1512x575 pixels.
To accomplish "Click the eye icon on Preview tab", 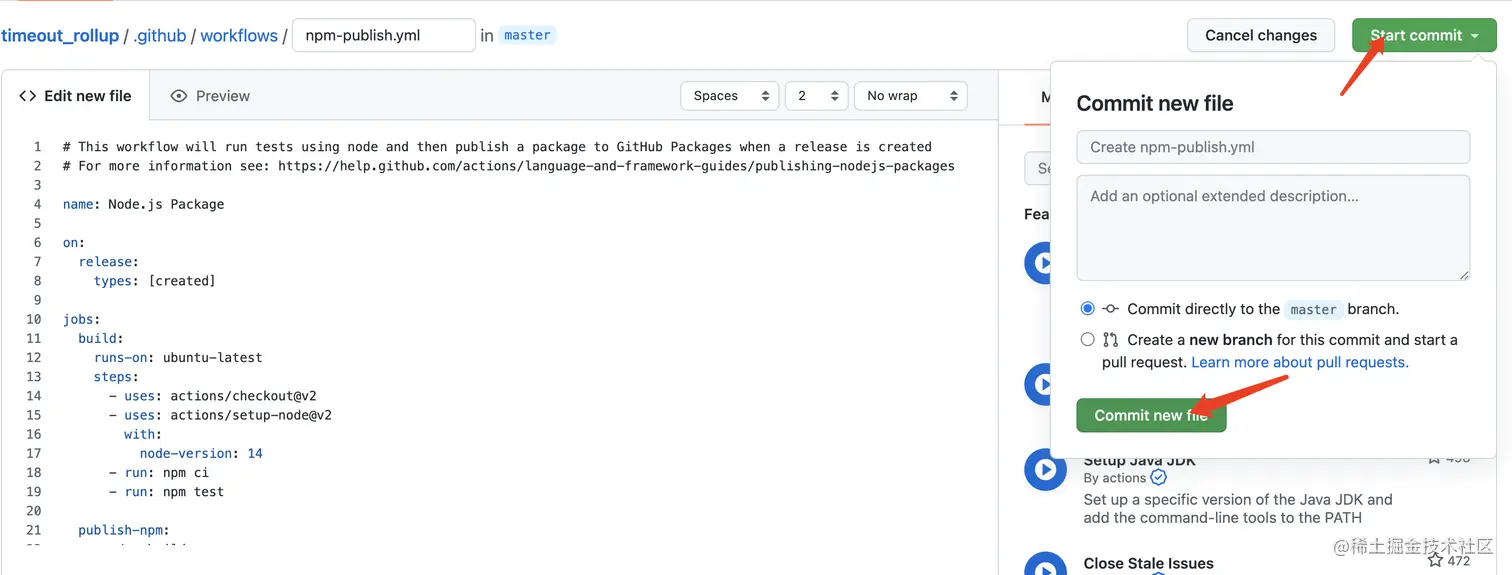I will pyautogui.click(x=179, y=96).
